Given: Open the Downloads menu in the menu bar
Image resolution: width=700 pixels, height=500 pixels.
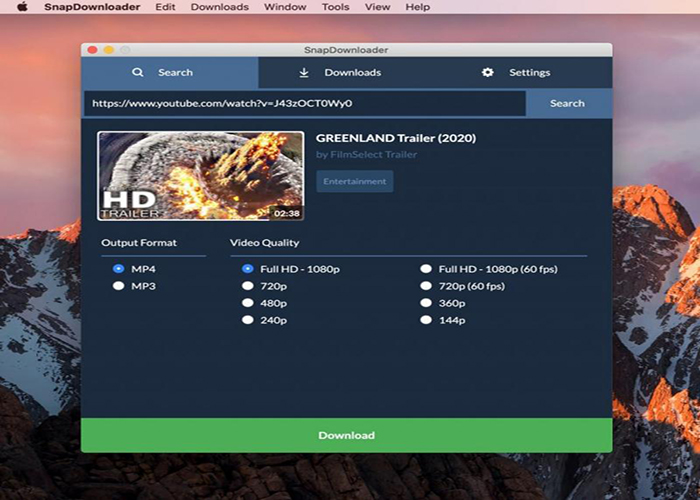Looking at the screenshot, I should tap(220, 7).
